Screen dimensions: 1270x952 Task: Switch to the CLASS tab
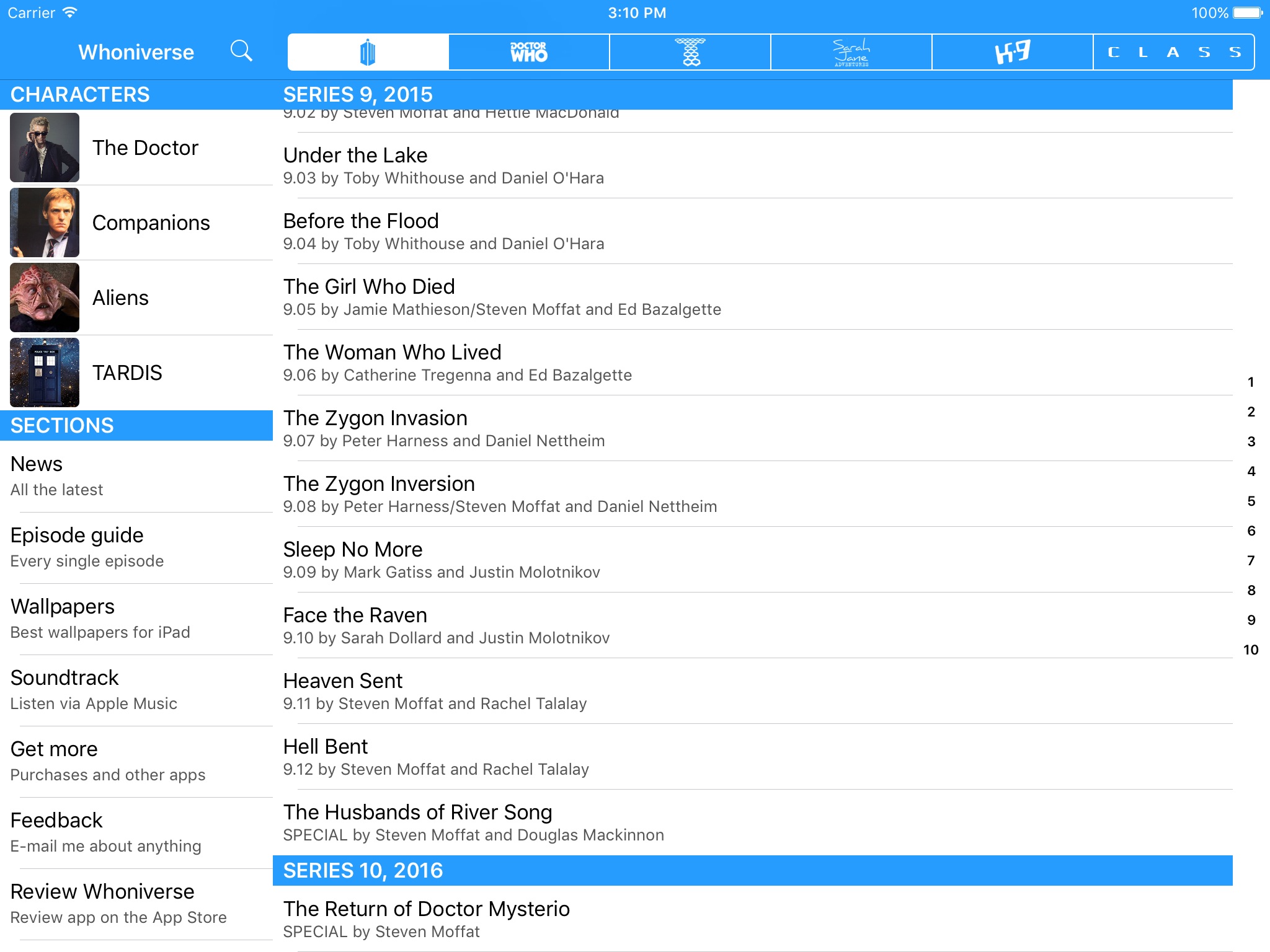(x=1174, y=52)
